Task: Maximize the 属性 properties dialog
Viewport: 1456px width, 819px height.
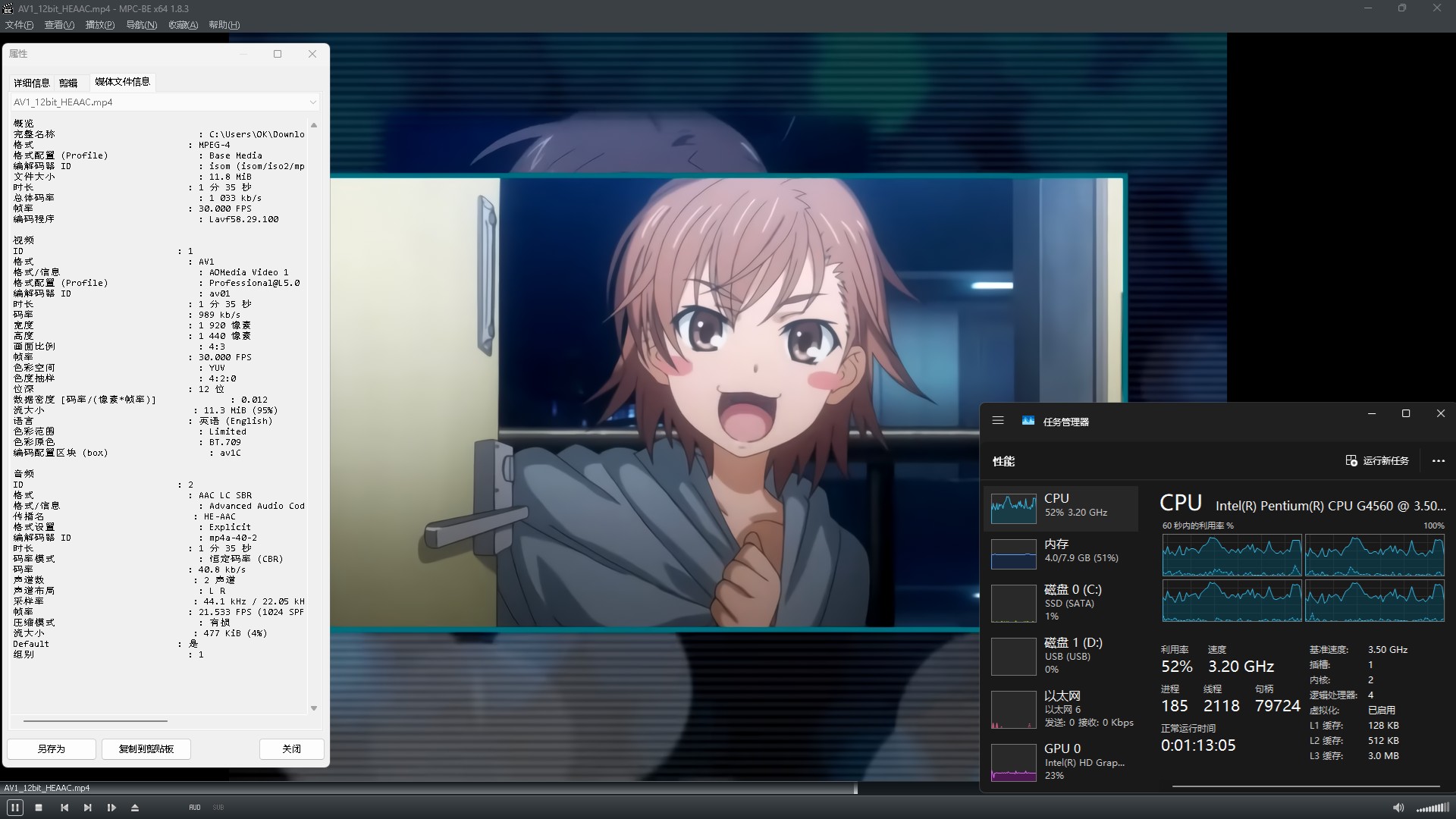Action: pos(278,54)
